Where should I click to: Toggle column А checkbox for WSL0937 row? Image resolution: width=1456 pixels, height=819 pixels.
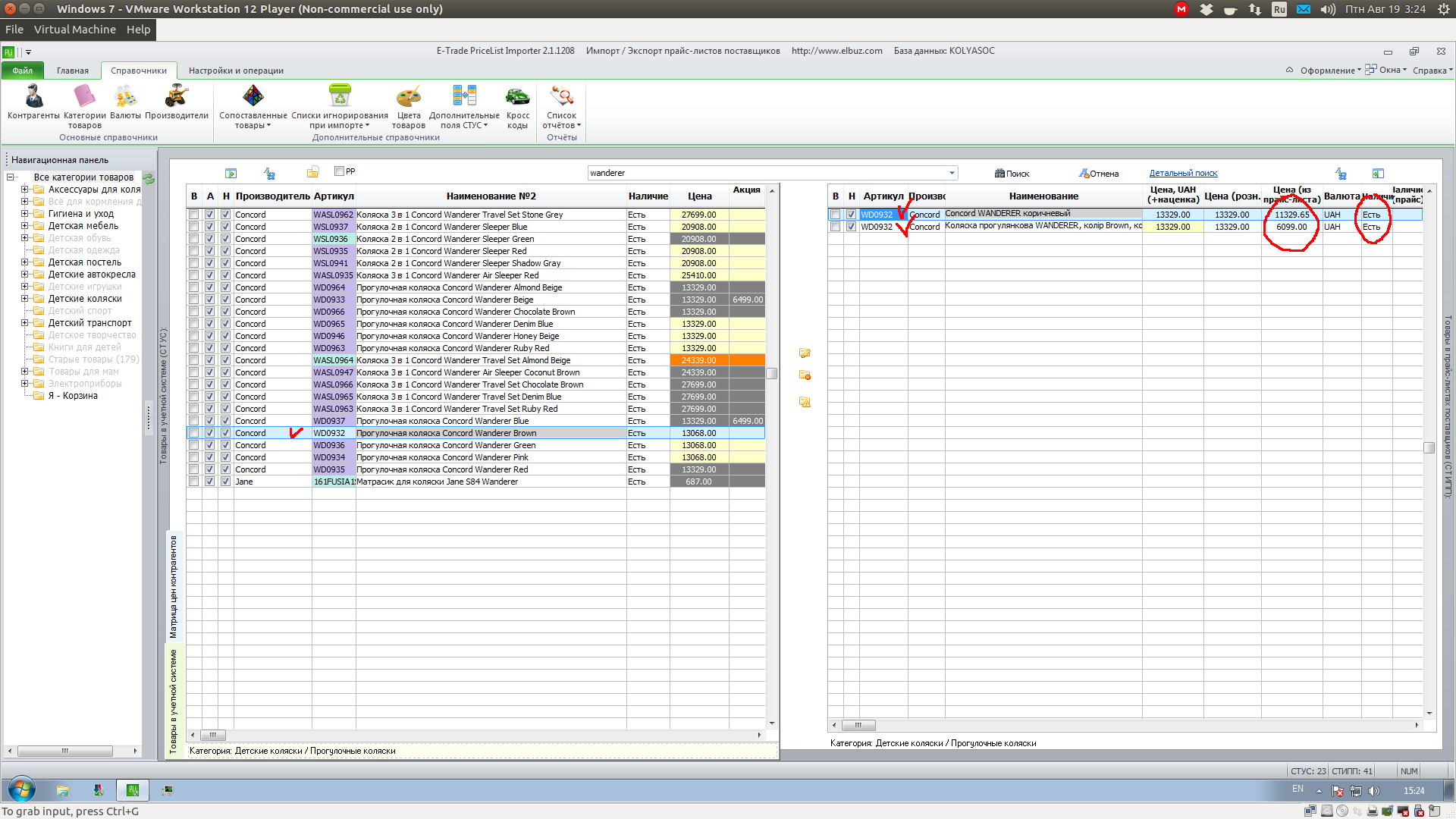coord(210,227)
